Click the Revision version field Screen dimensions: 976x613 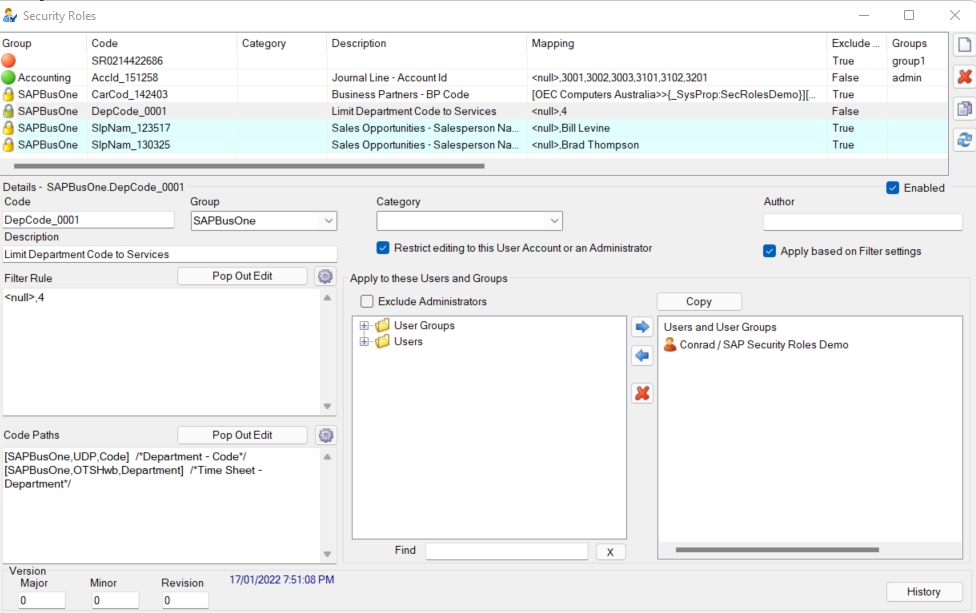(185, 601)
